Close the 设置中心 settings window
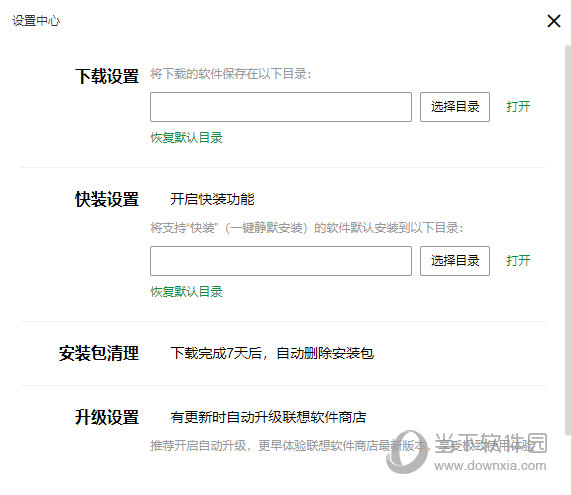The width and height of the screenshot is (571, 495). (554, 21)
